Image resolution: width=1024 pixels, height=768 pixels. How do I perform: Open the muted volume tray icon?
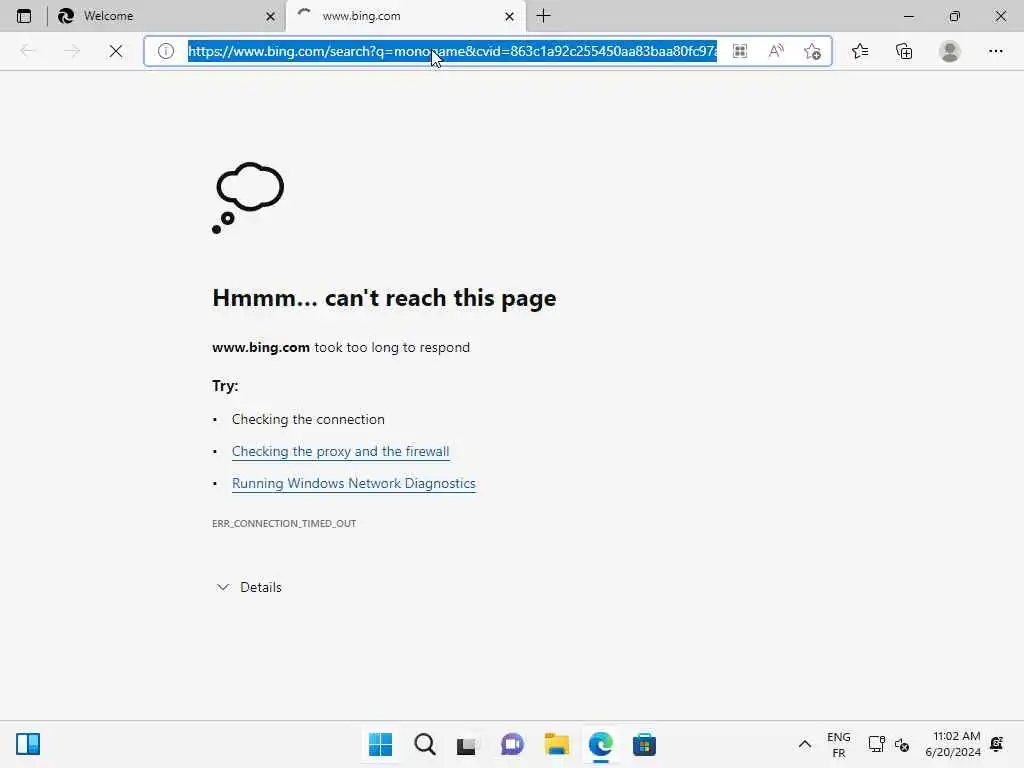pos(902,744)
